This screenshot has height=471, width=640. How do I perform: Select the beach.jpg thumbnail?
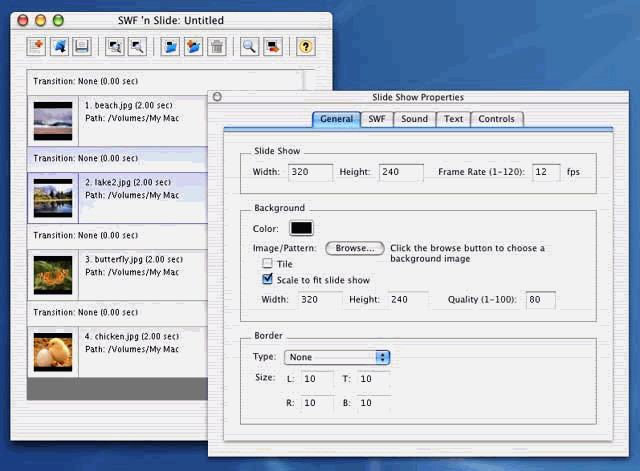53,121
